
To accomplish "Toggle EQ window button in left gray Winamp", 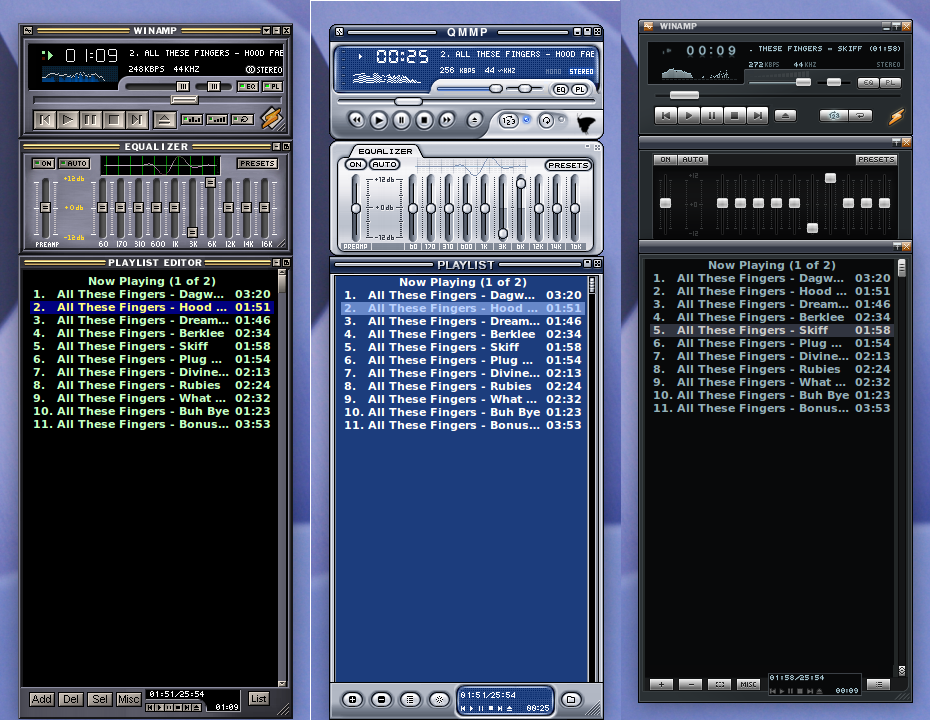I will tap(247, 87).
